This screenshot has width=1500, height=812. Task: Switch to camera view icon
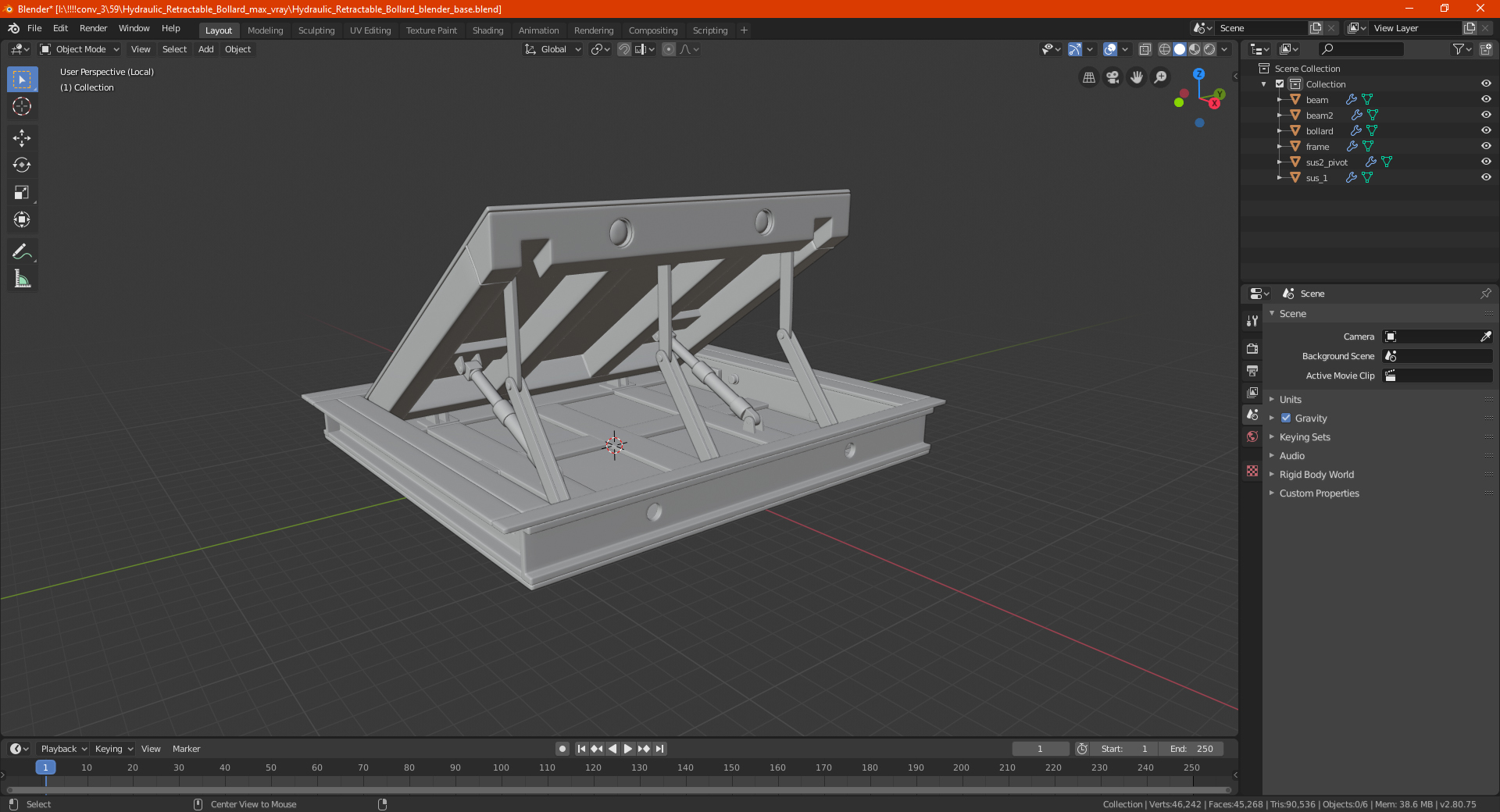point(1112,77)
